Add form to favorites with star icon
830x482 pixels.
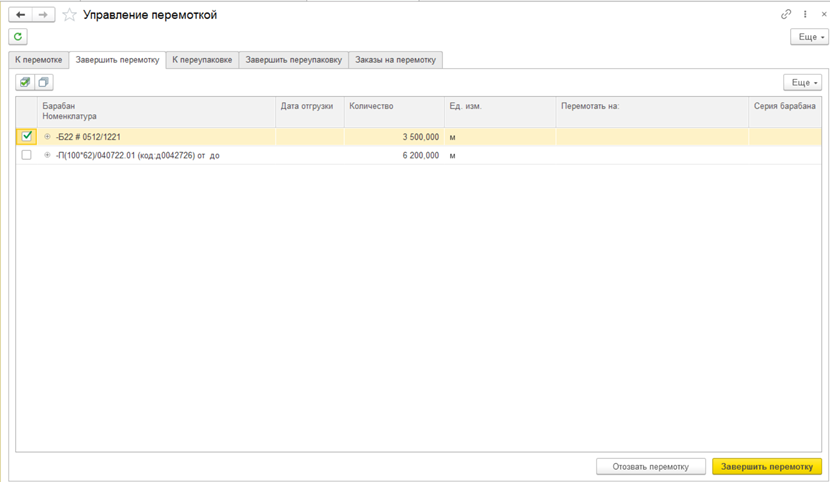coord(69,15)
